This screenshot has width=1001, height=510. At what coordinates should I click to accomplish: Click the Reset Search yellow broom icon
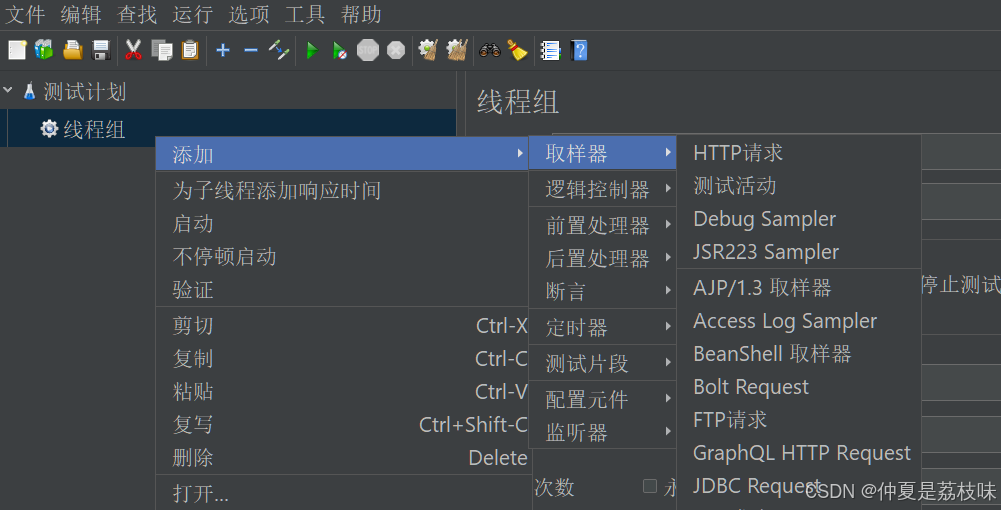(518, 50)
